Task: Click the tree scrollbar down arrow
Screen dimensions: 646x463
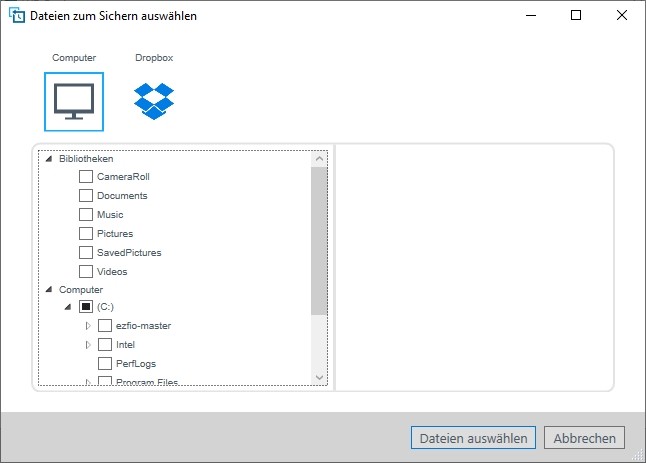Action: click(319, 377)
